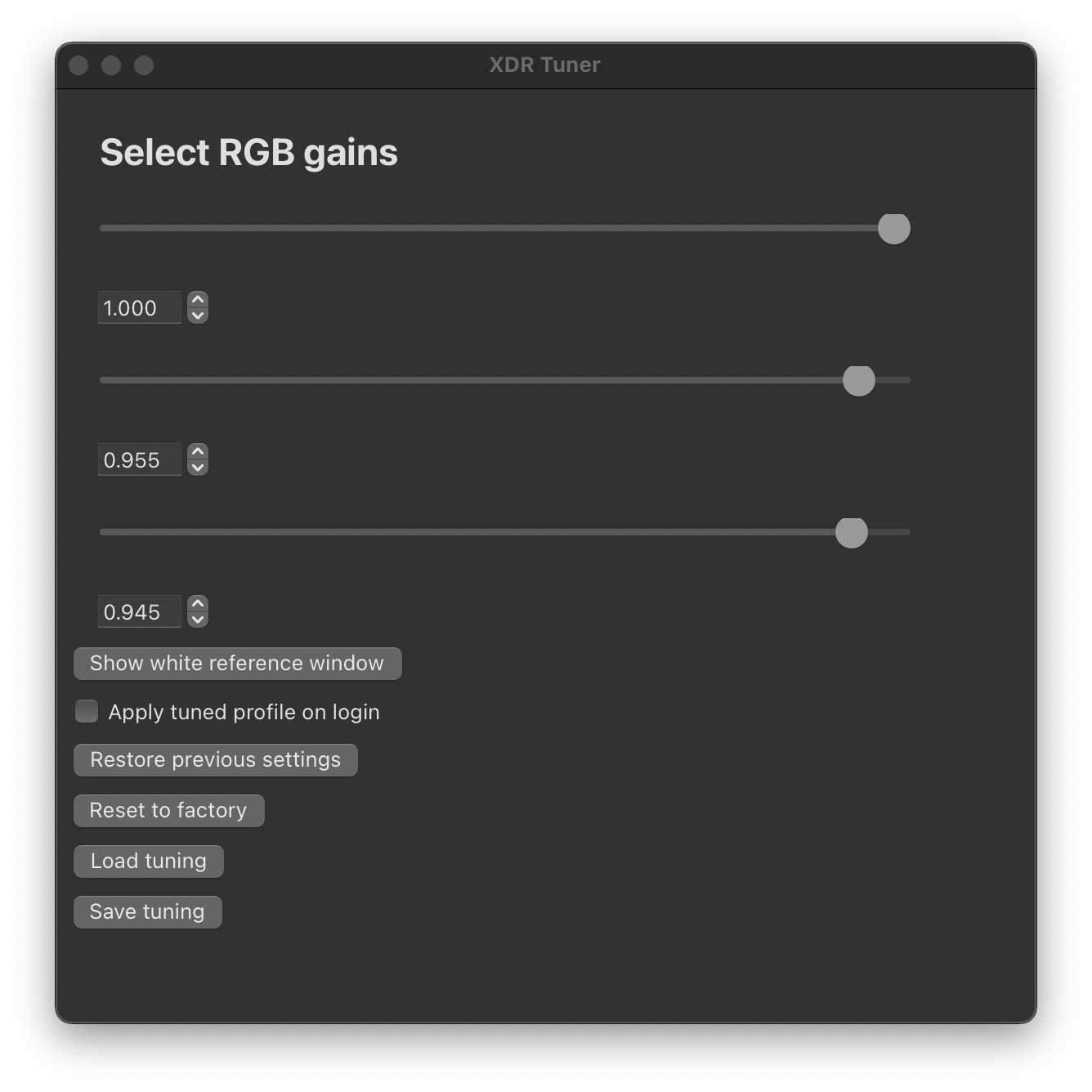Grab the topmost gain slider handle

click(x=894, y=229)
